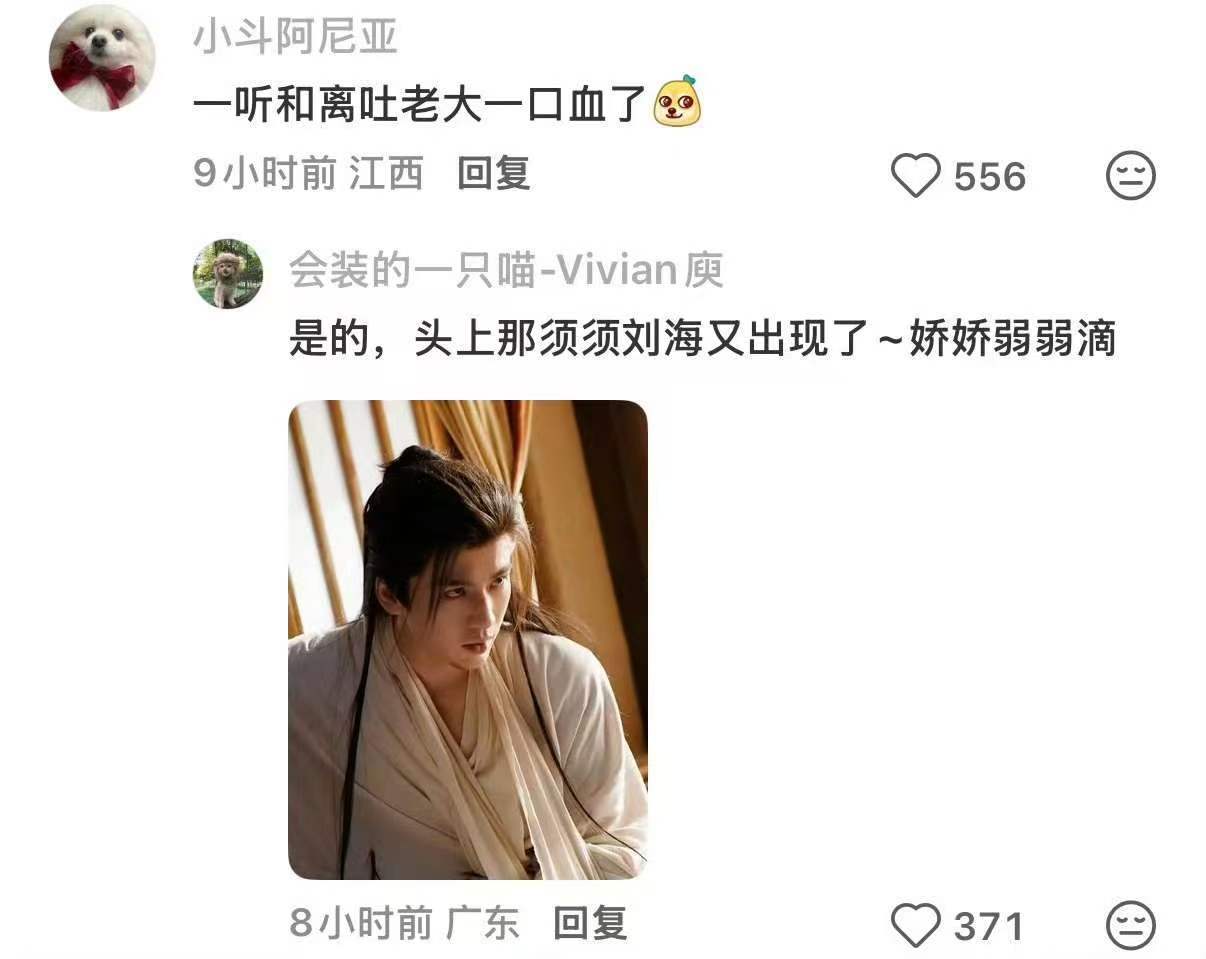Click the 371 like count
The height and width of the screenshot is (959, 1206).
pyautogui.click(x=989, y=926)
